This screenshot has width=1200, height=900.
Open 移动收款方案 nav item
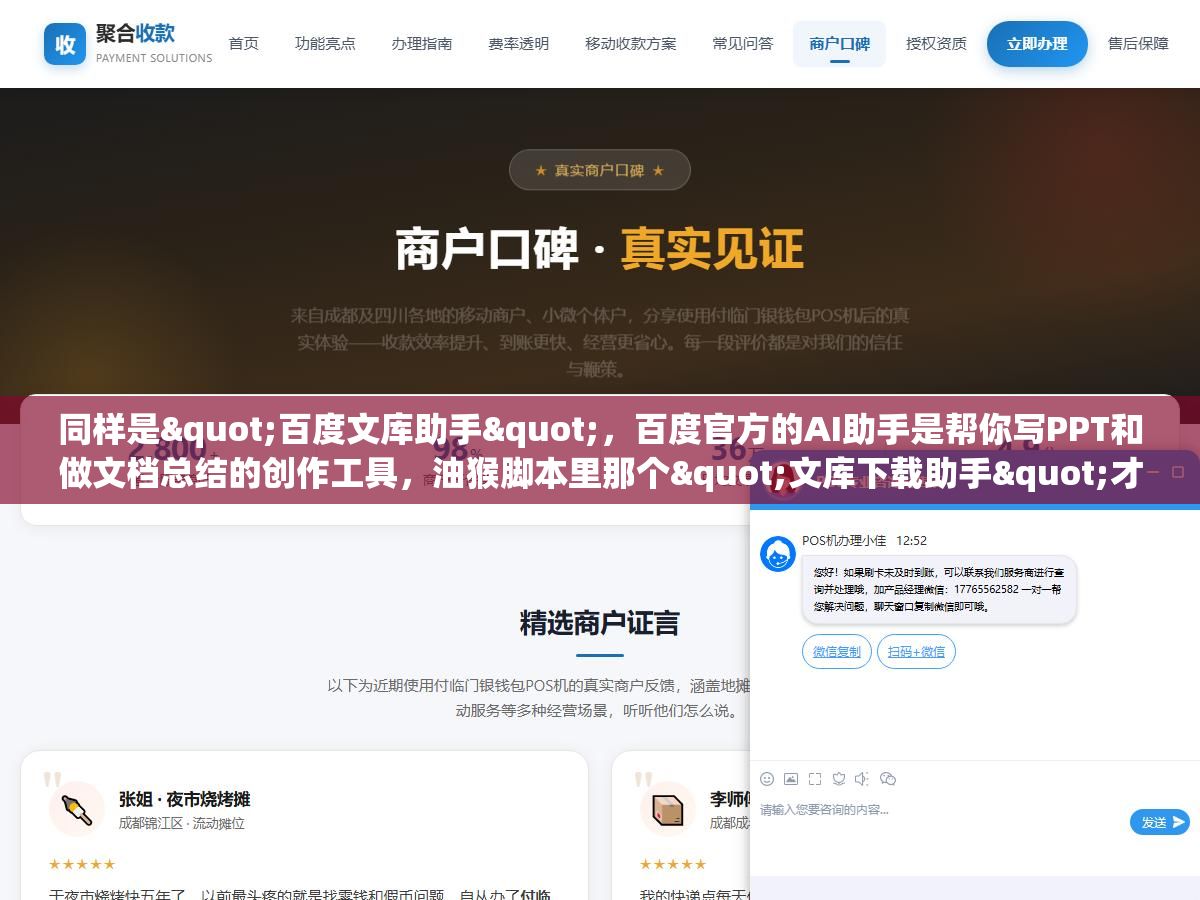click(x=631, y=44)
